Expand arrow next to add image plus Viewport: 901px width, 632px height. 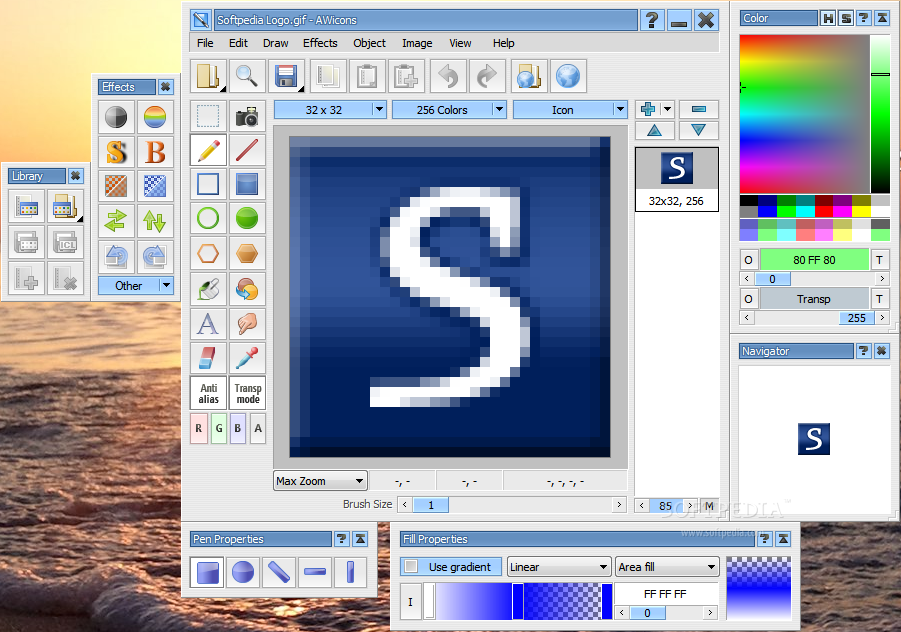(x=667, y=109)
